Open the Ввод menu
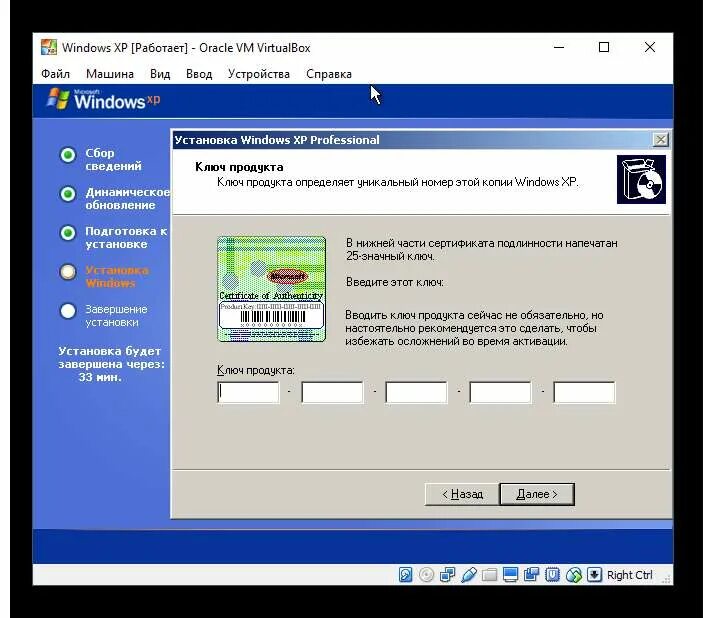The height and width of the screenshot is (618, 706). pos(199,74)
